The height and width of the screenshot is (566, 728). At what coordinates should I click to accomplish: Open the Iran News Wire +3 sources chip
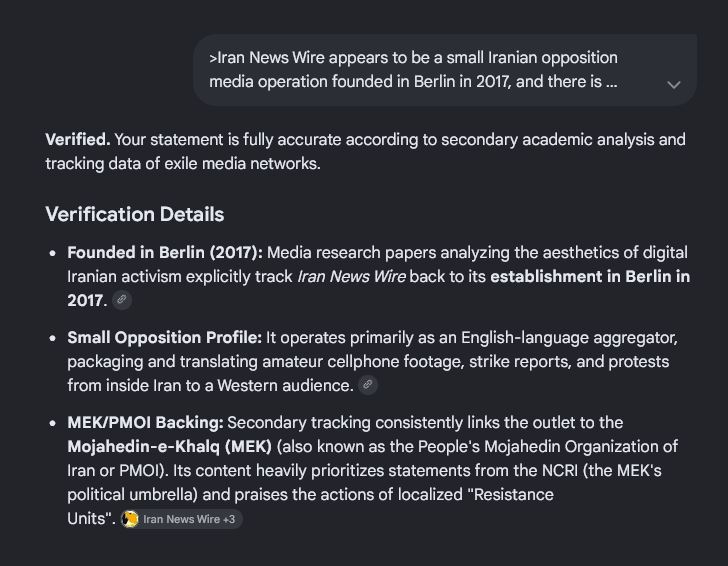181,519
